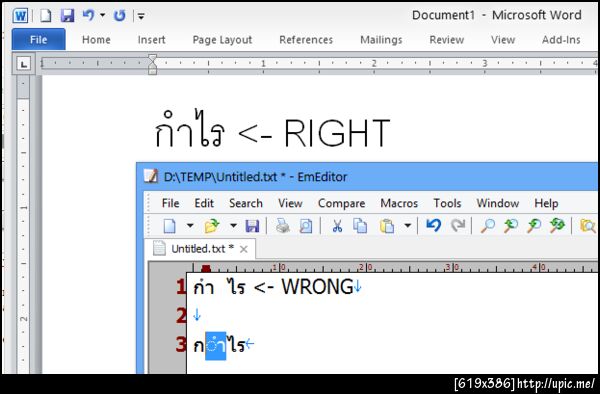Cut selection with EmEditor's scissors icon
600x394 pixels.
(x=337, y=226)
